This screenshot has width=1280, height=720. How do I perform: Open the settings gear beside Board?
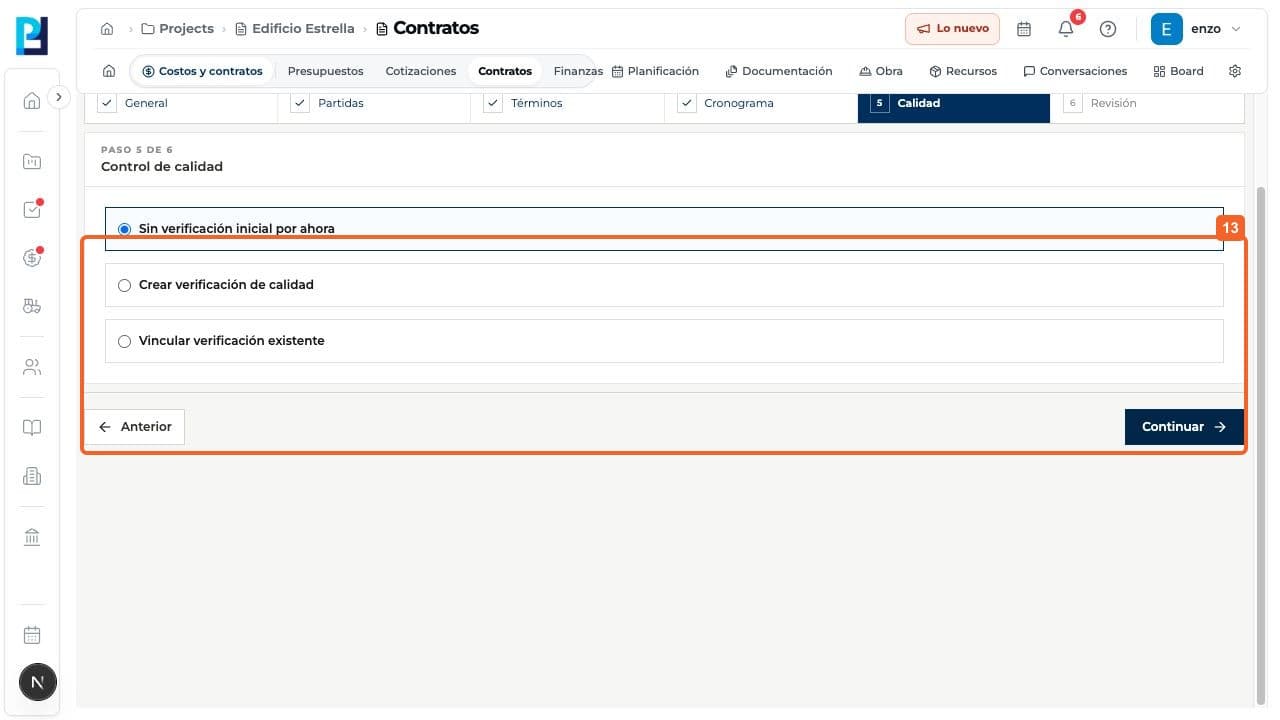tap(1235, 71)
